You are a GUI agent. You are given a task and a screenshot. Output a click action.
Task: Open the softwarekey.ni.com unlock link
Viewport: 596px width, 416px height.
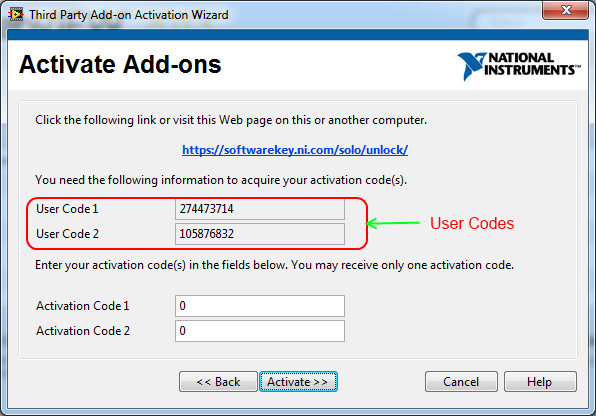coord(295,150)
